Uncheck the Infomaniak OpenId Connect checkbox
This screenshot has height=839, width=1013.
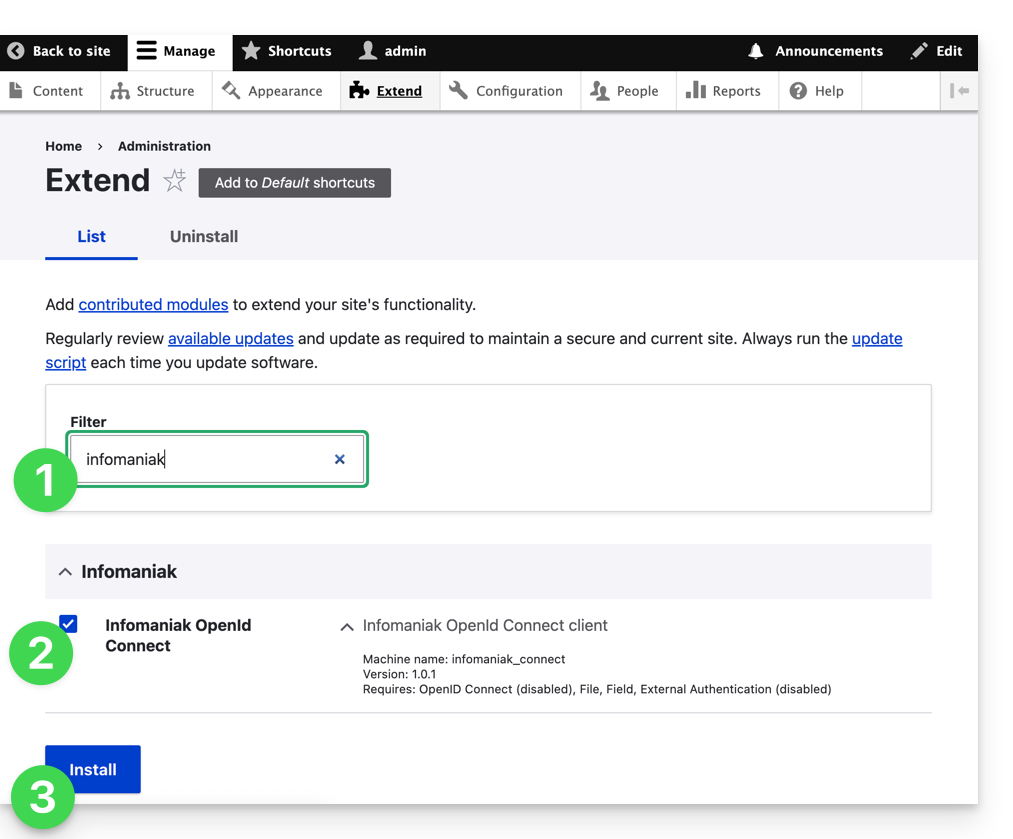coord(68,623)
